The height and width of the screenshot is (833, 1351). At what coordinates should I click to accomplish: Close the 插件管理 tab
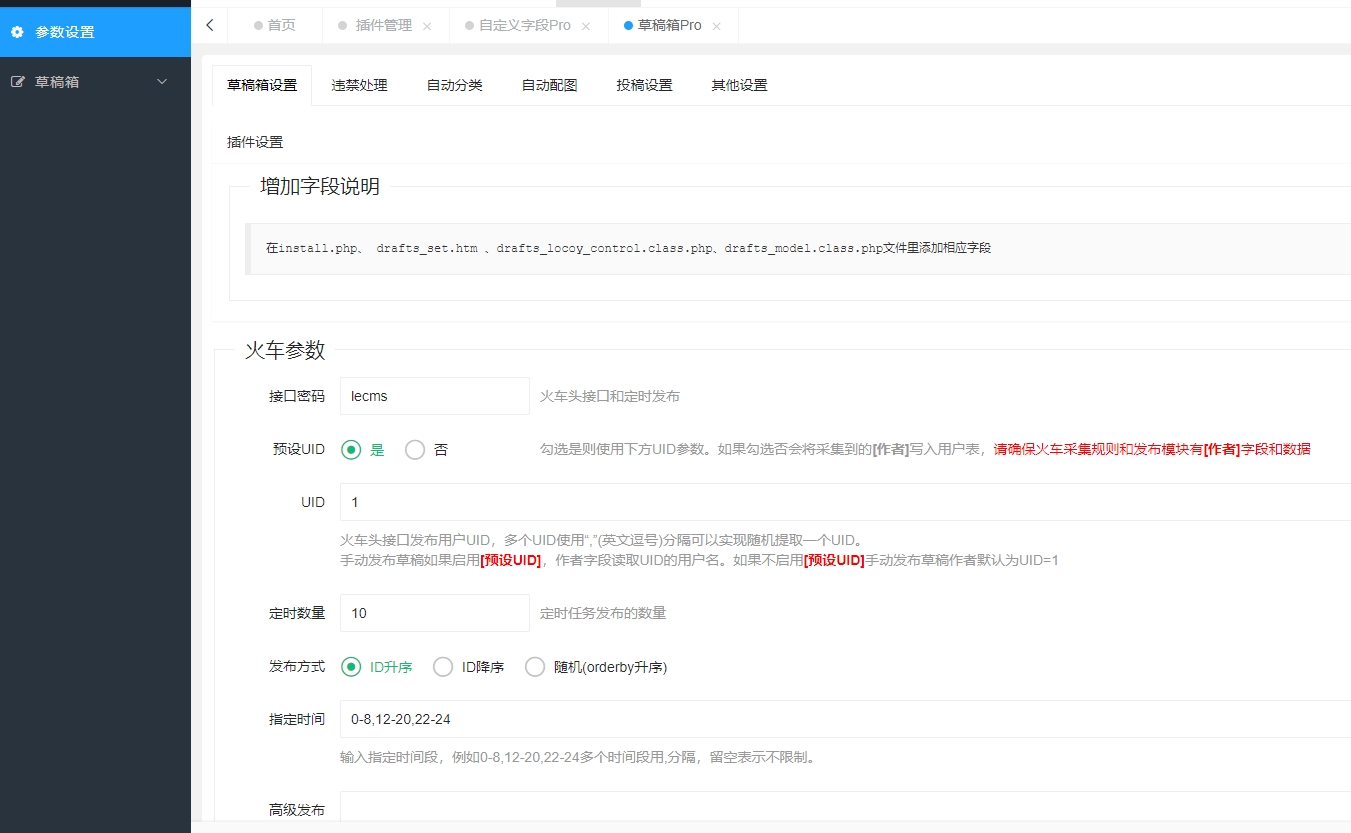coord(427,26)
